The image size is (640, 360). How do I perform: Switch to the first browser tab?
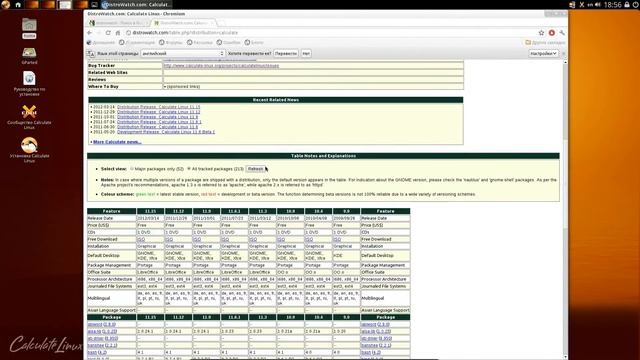119,23
